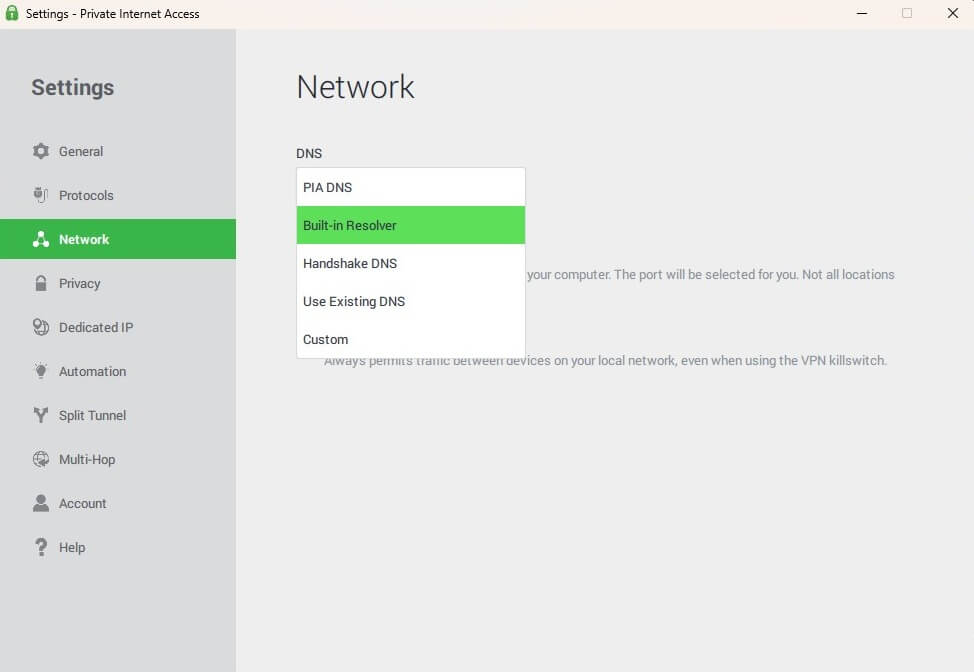Click the Split Tunnel branch icon
Image resolution: width=974 pixels, height=672 pixels.
tap(40, 415)
